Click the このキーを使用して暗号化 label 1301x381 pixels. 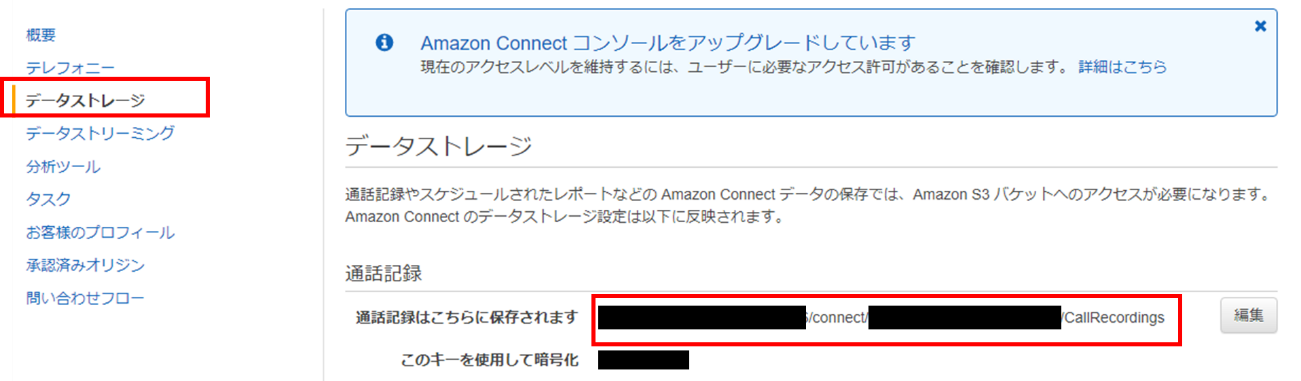[489, 359]
